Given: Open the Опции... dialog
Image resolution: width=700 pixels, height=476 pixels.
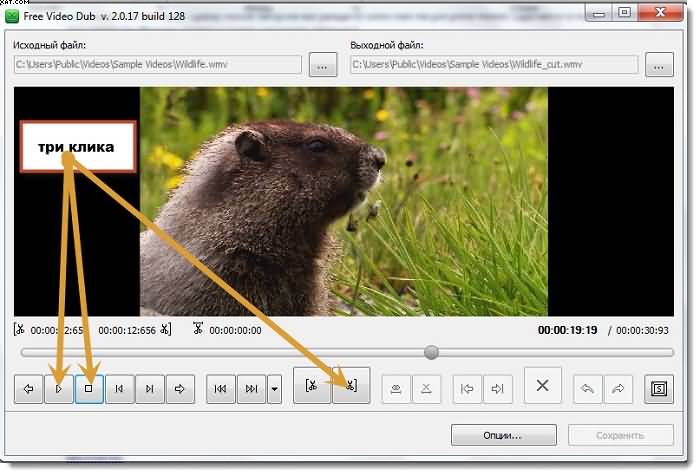Looking at the screenshot, I should [x=504, y=435].
